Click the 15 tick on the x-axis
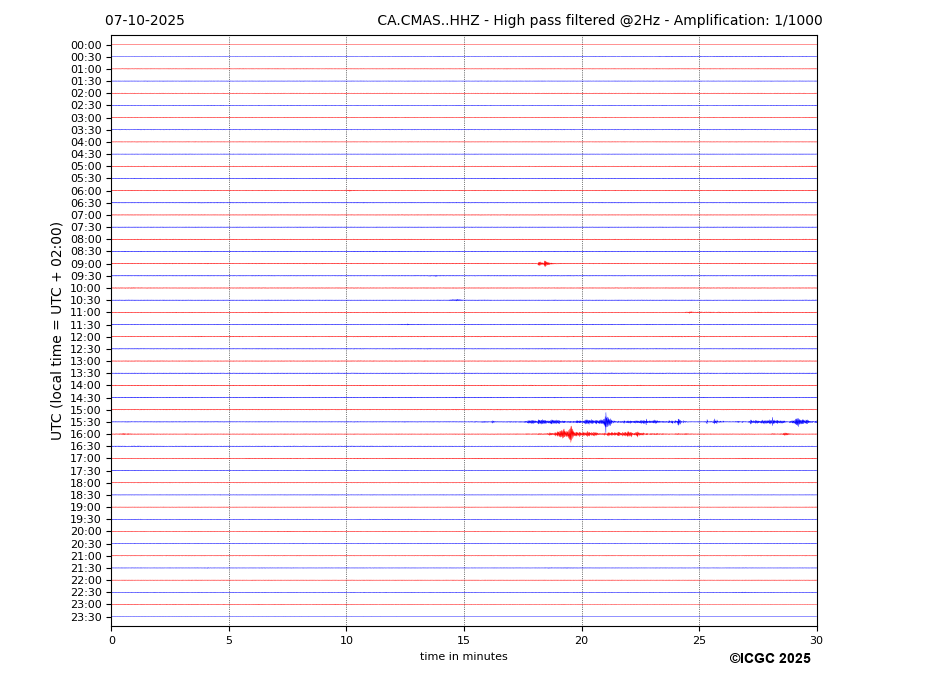Screen dimensions: 927x696 tap(464, 641)
